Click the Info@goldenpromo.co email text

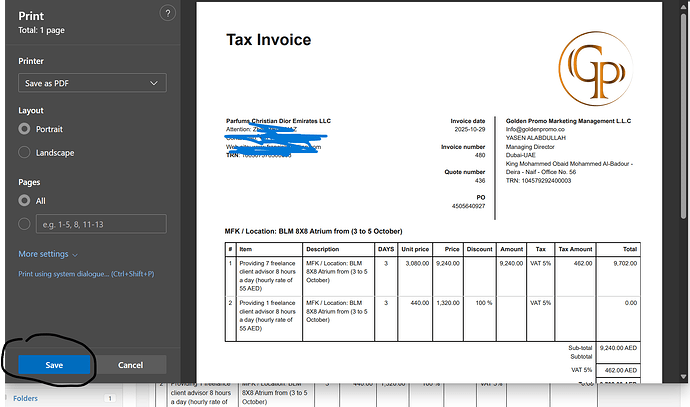coord(535,129)
